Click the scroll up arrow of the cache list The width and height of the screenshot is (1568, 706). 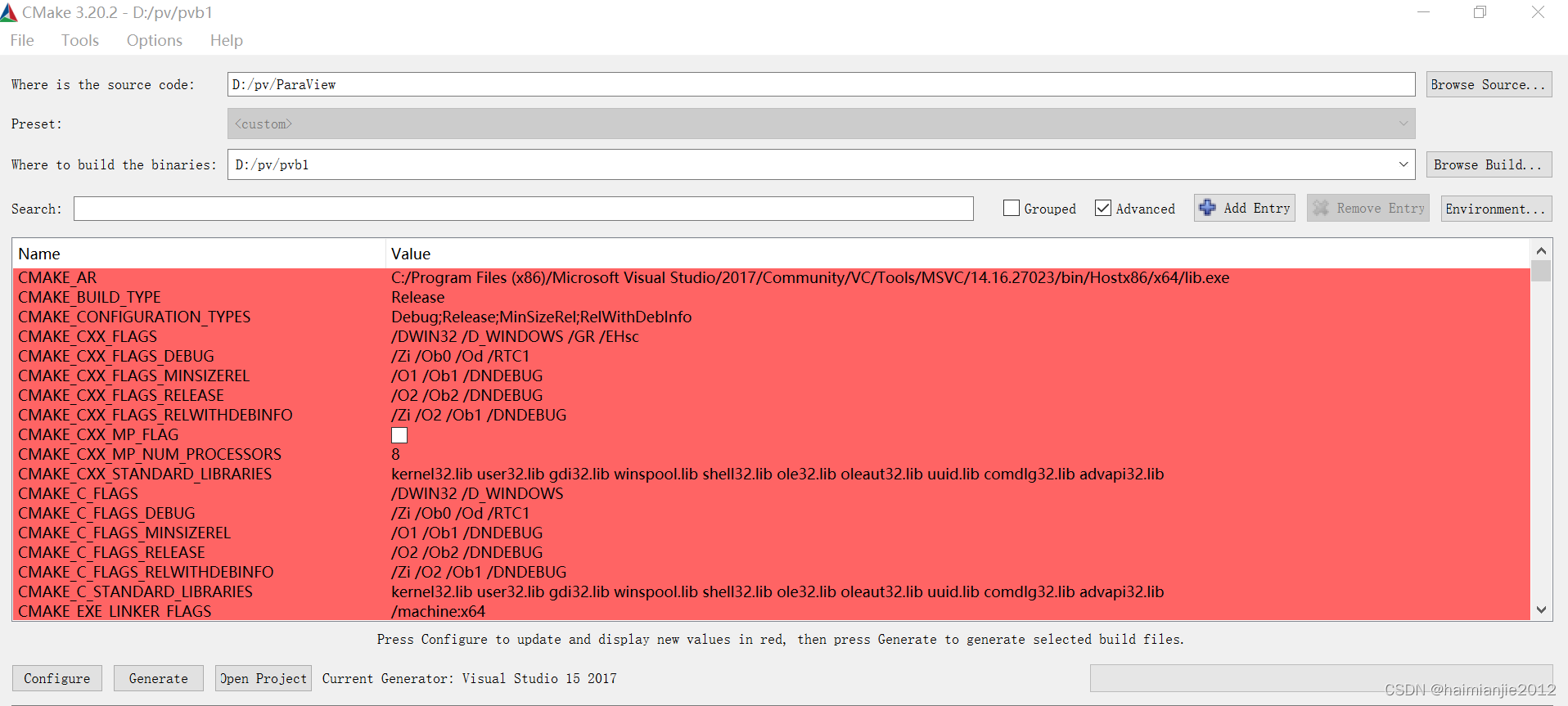1541,250
